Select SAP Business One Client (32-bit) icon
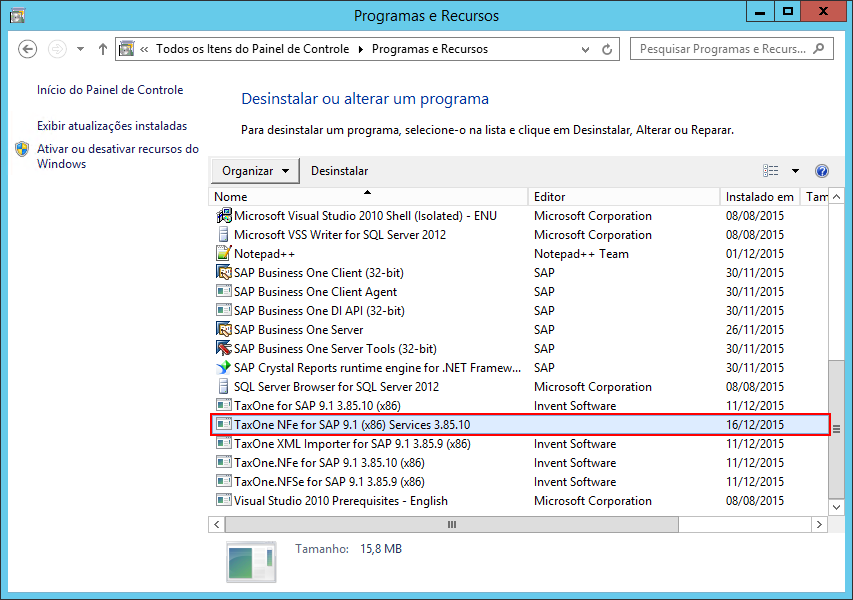 224,272
